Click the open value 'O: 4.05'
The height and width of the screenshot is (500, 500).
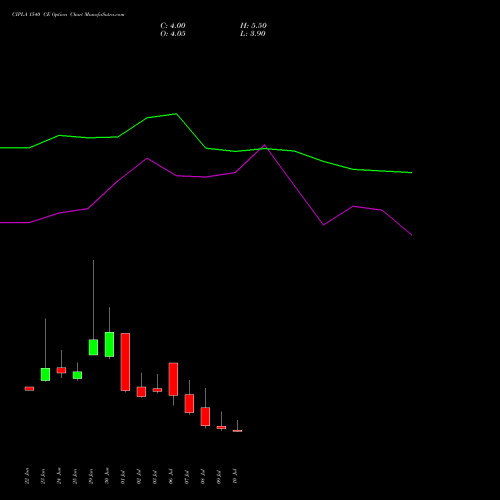pyautogui.click(x=173, y=34)
